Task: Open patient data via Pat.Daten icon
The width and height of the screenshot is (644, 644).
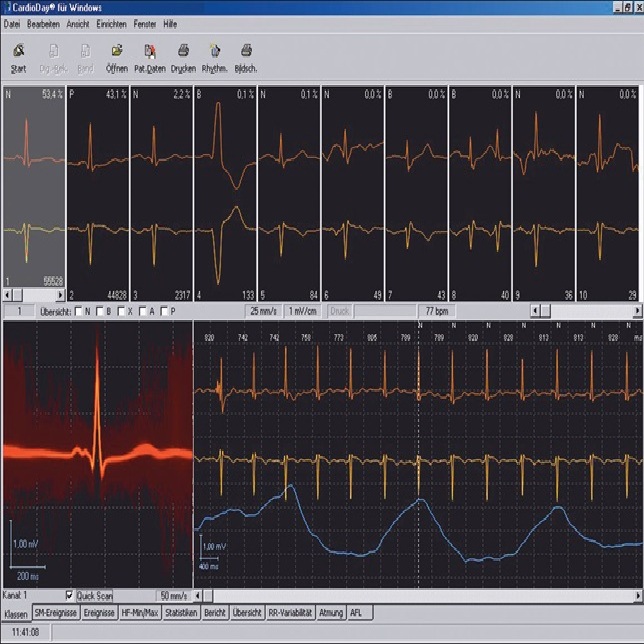Action: coord(150,58)
